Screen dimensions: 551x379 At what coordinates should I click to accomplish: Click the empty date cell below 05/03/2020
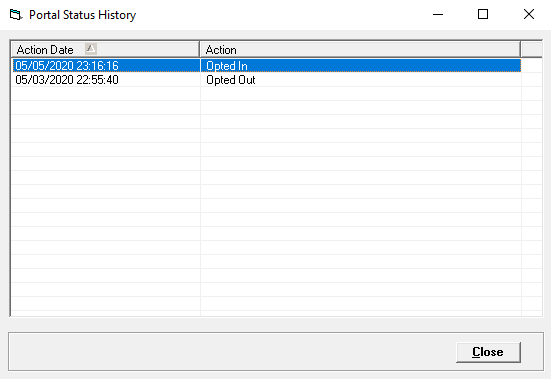click(x=106, y=94)
